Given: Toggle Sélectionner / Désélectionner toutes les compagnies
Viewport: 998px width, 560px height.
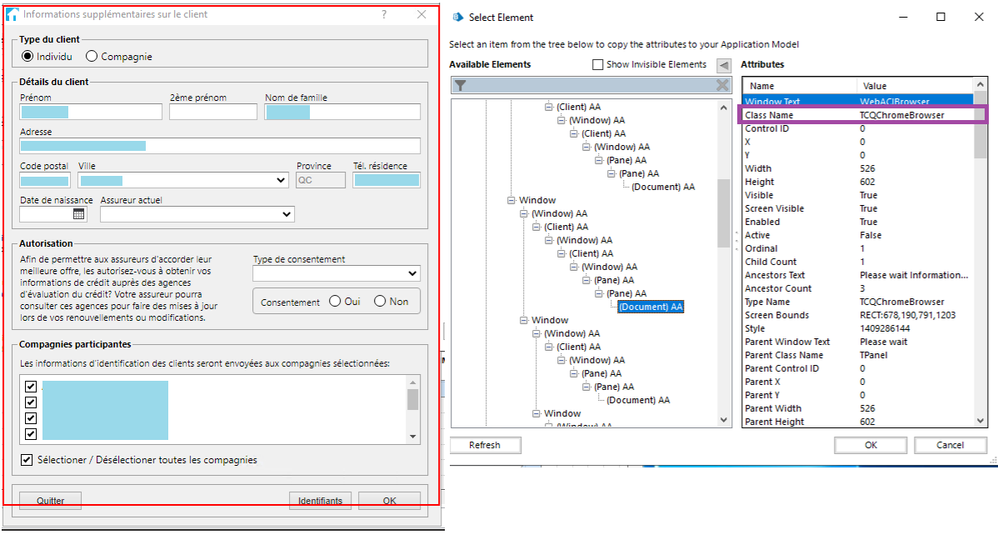Looking at the screenshot, I should (x=27, y=460).
